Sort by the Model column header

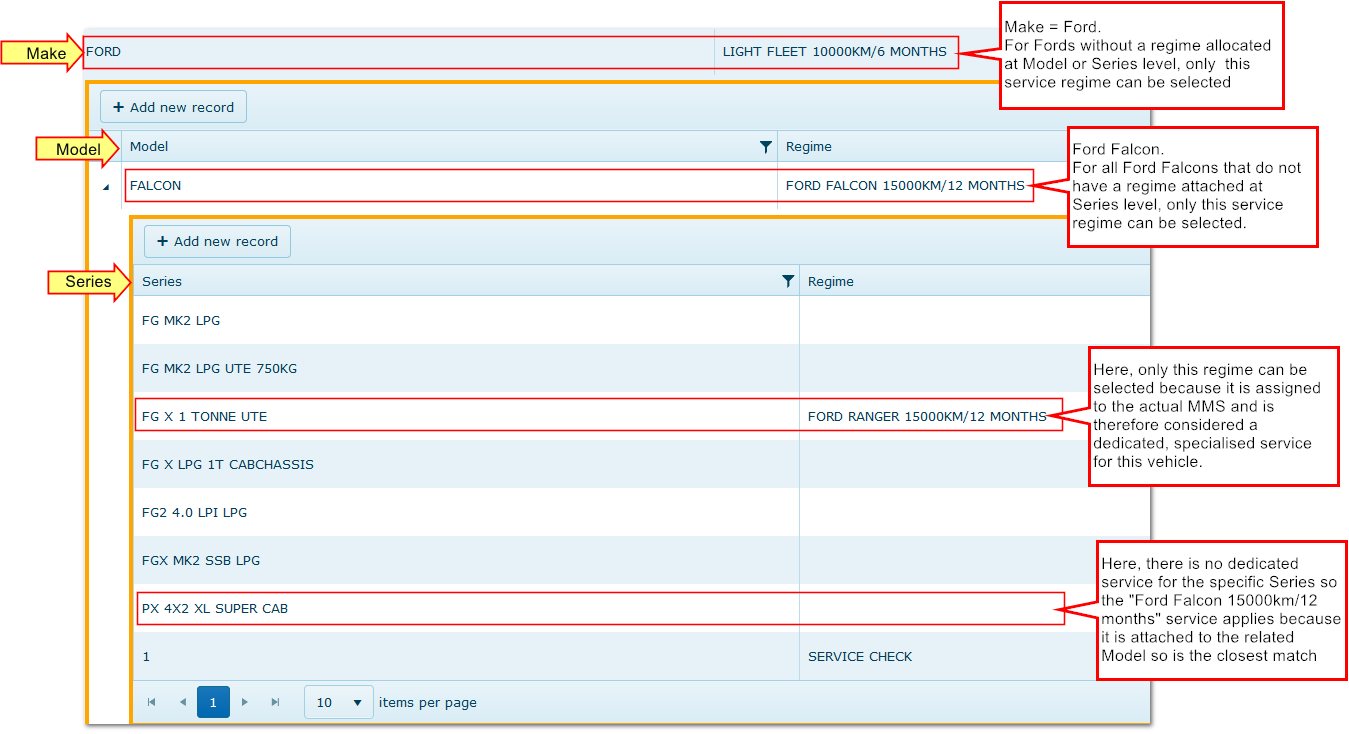(x=149, y=147)
